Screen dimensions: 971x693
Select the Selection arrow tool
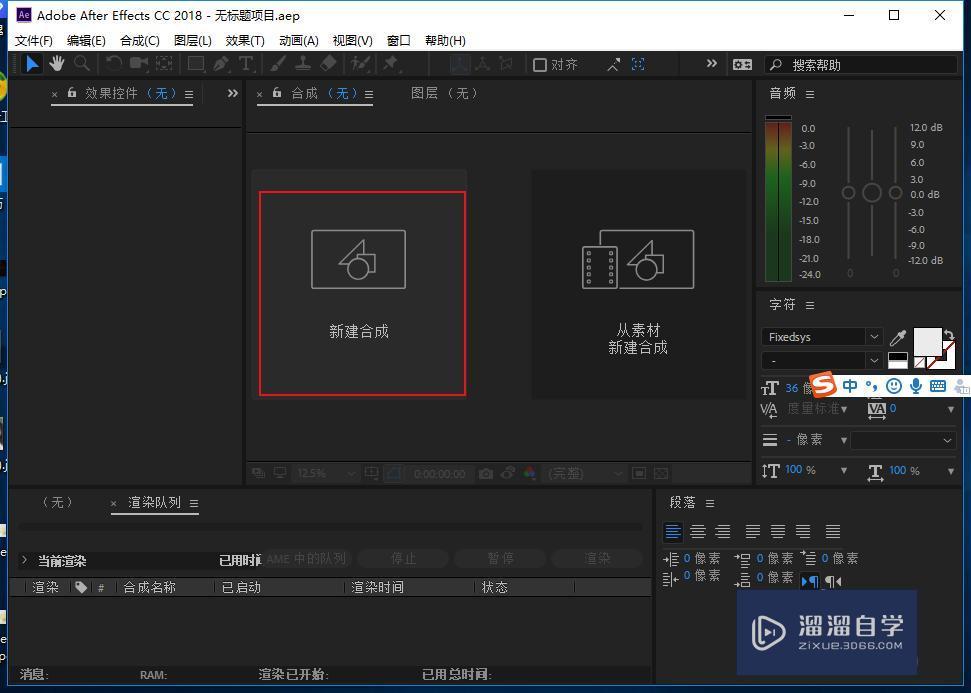click(x=32, y=64)
